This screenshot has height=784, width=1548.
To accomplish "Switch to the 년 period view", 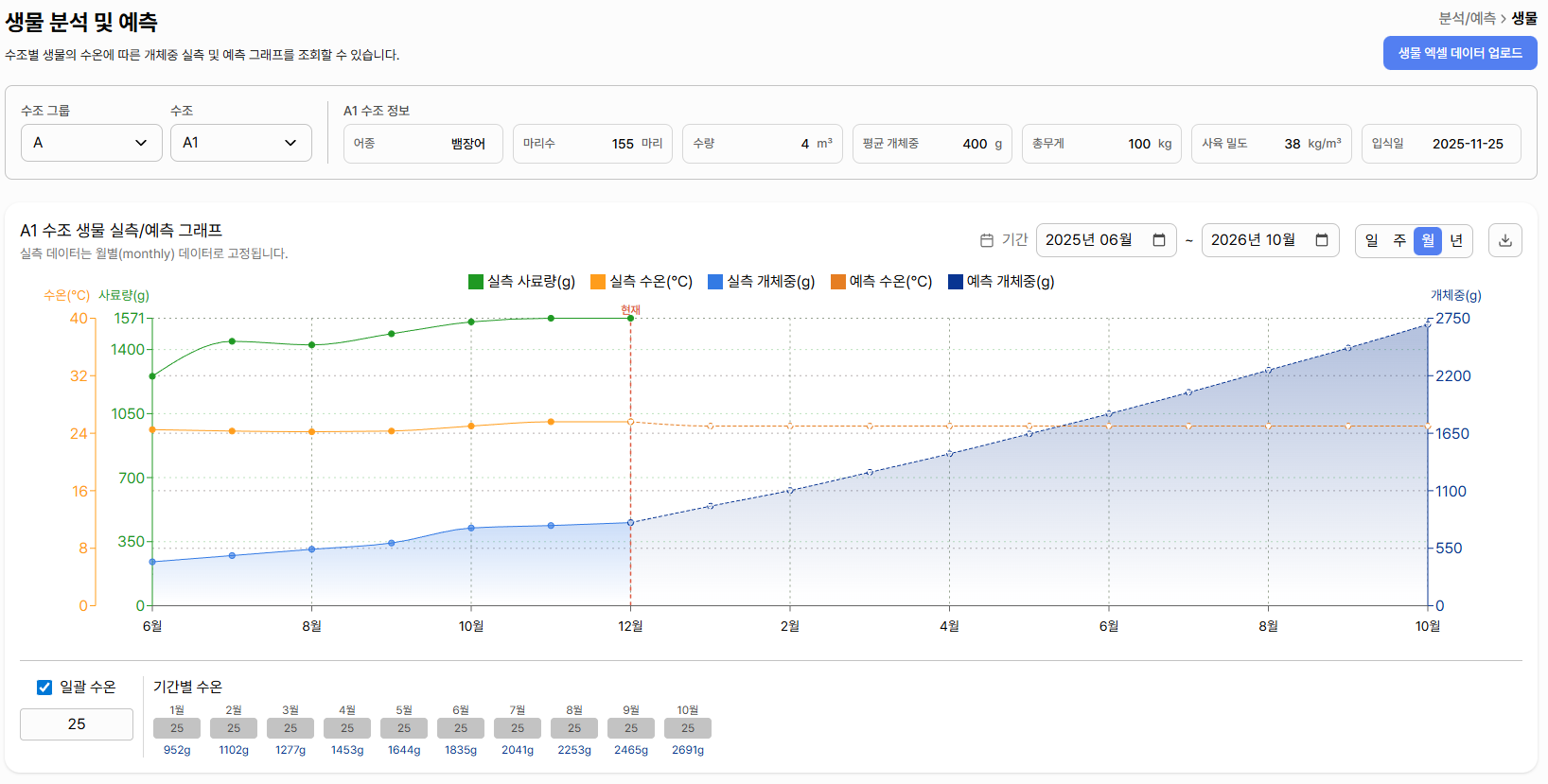I will point(1456,240).
